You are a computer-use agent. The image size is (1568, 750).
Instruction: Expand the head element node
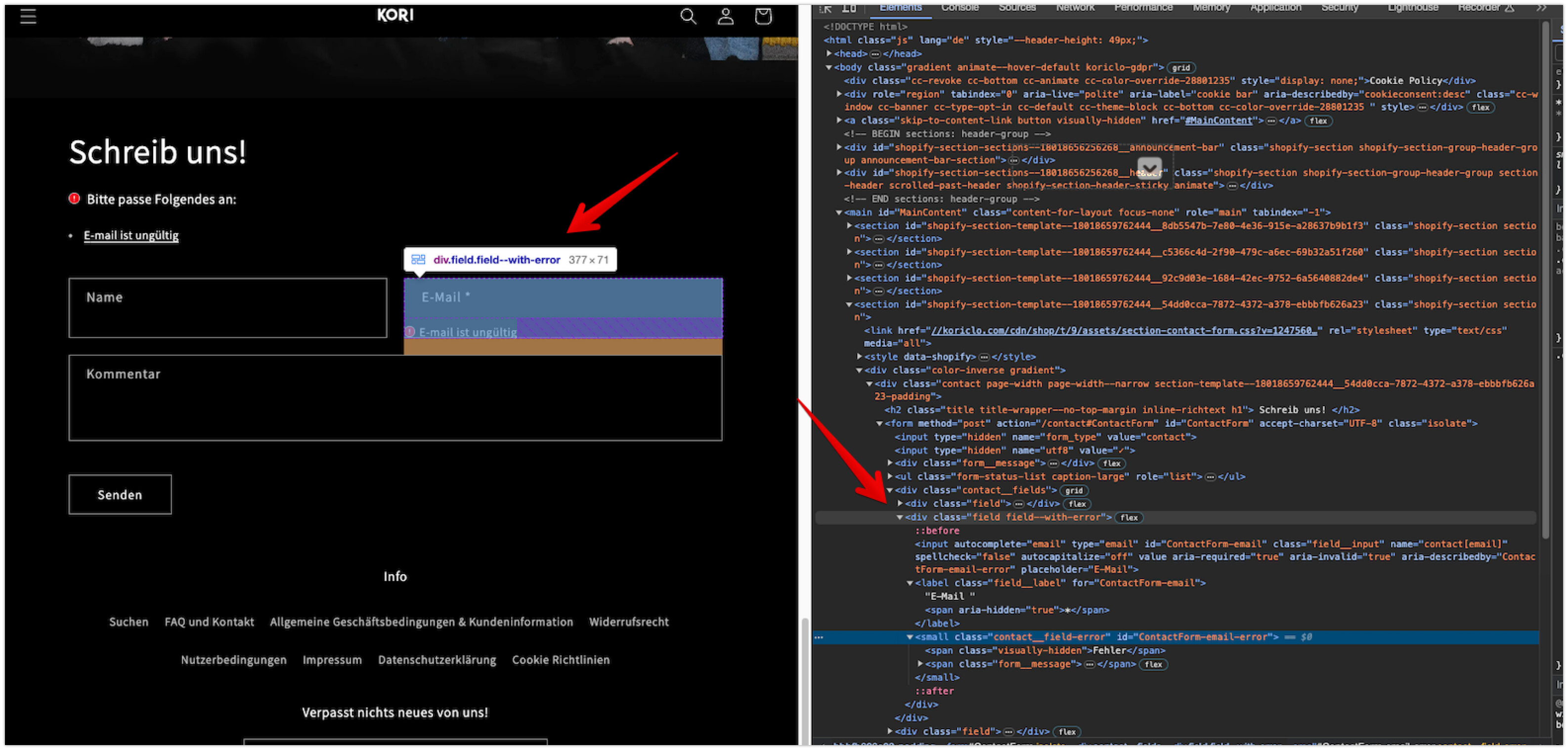point(829,53)
